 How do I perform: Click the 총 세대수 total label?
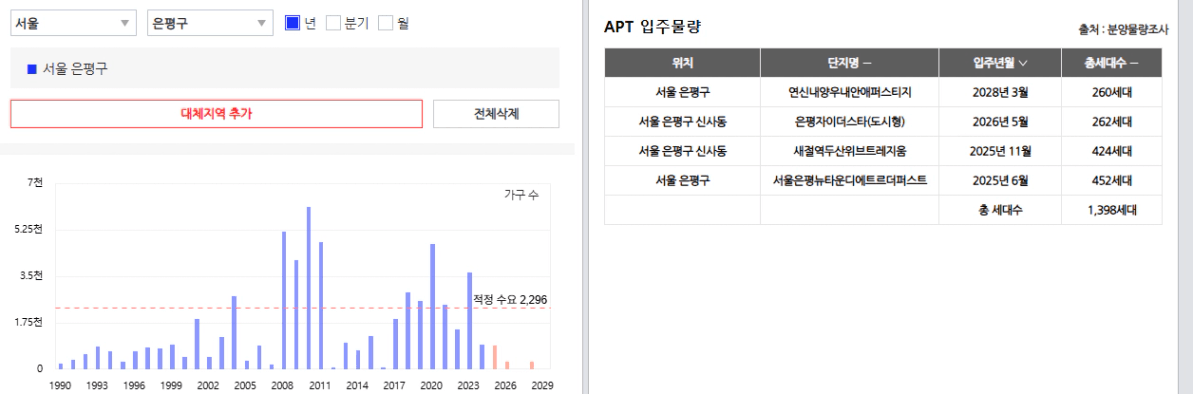1001,210
